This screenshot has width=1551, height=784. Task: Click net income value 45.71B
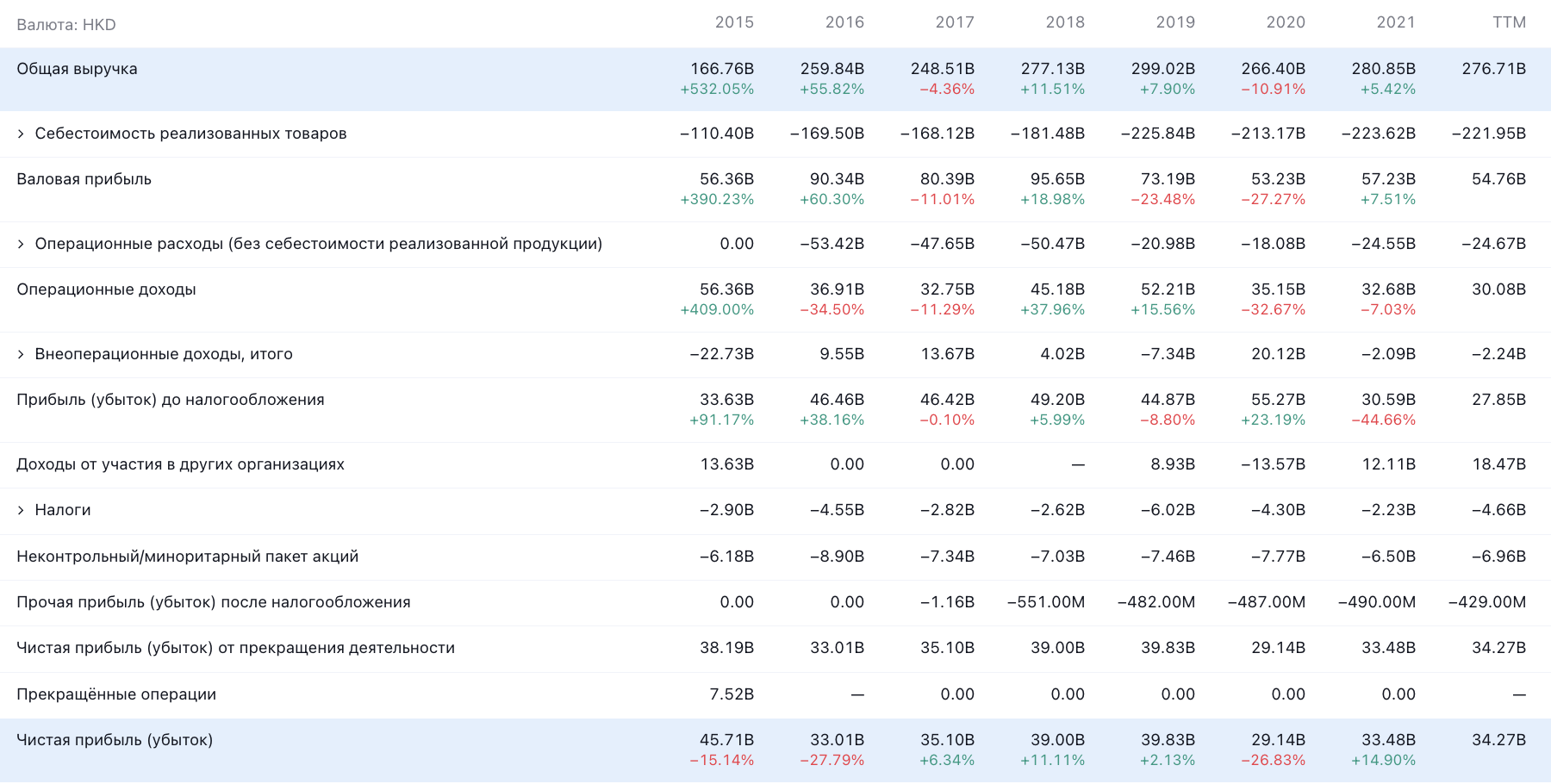tap(727, 740)
